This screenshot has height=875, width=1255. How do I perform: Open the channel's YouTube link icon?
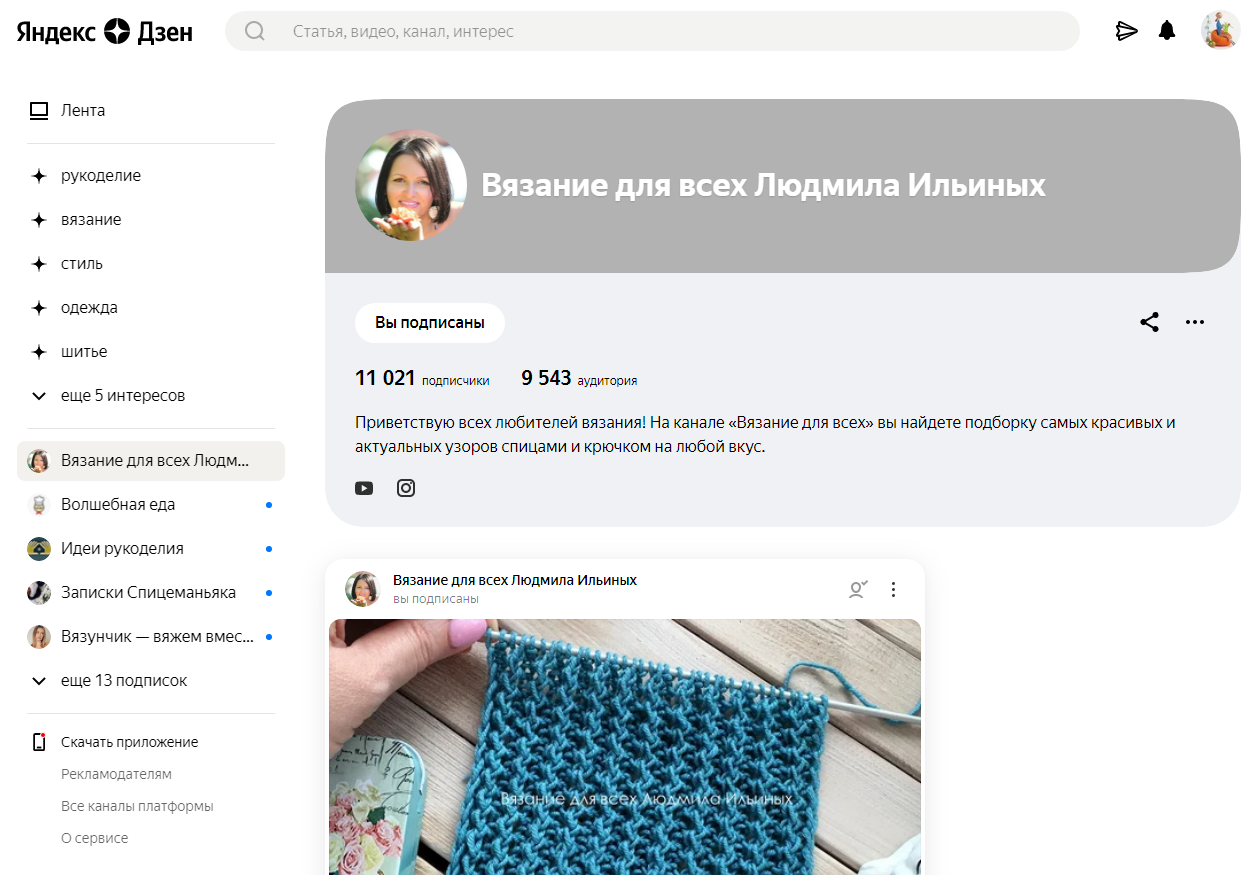pyautogui.click(x=364, y=488)
